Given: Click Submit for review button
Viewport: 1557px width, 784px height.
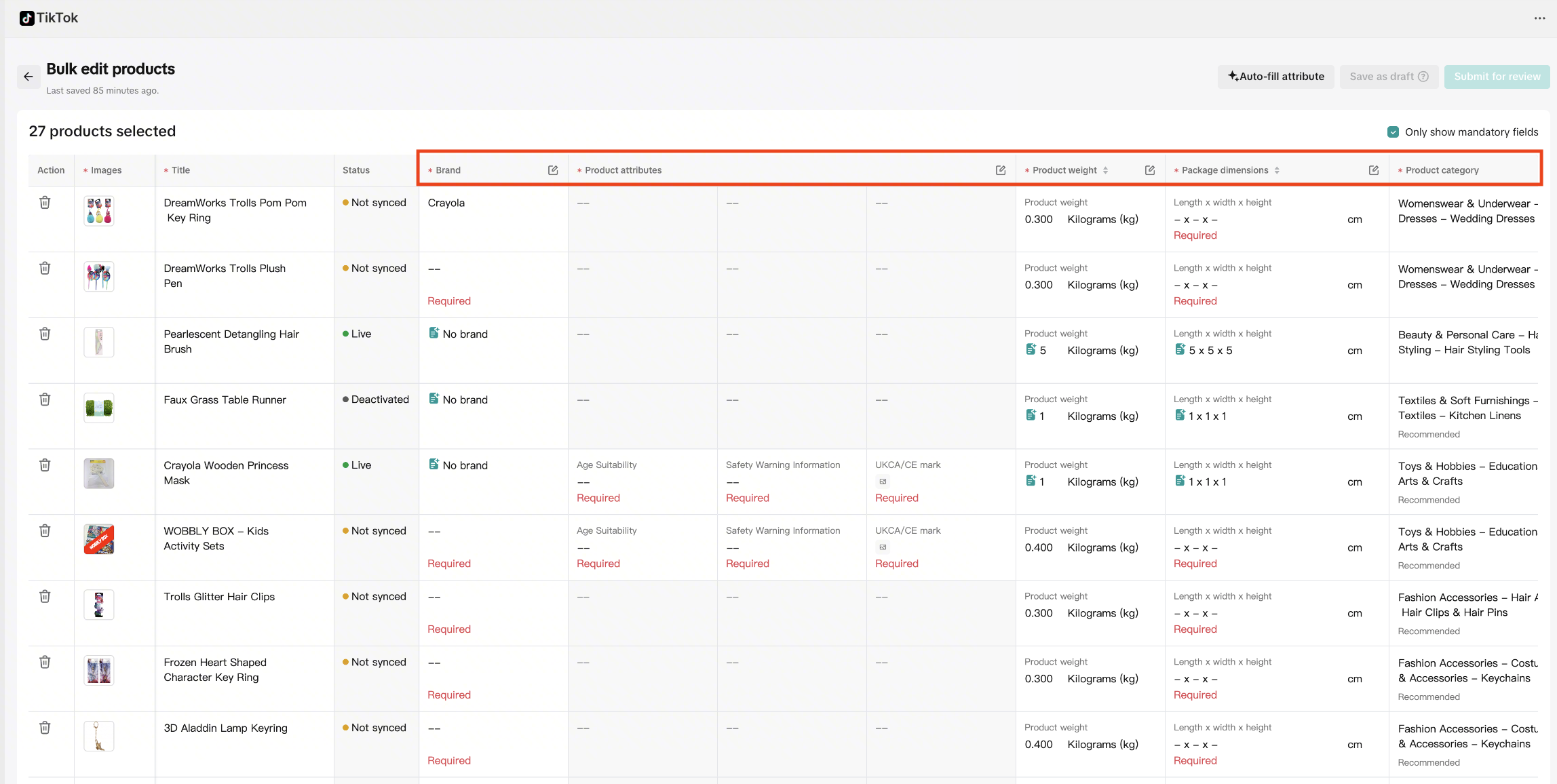Looking at the screenshot, I should [x=1497, y=77].
